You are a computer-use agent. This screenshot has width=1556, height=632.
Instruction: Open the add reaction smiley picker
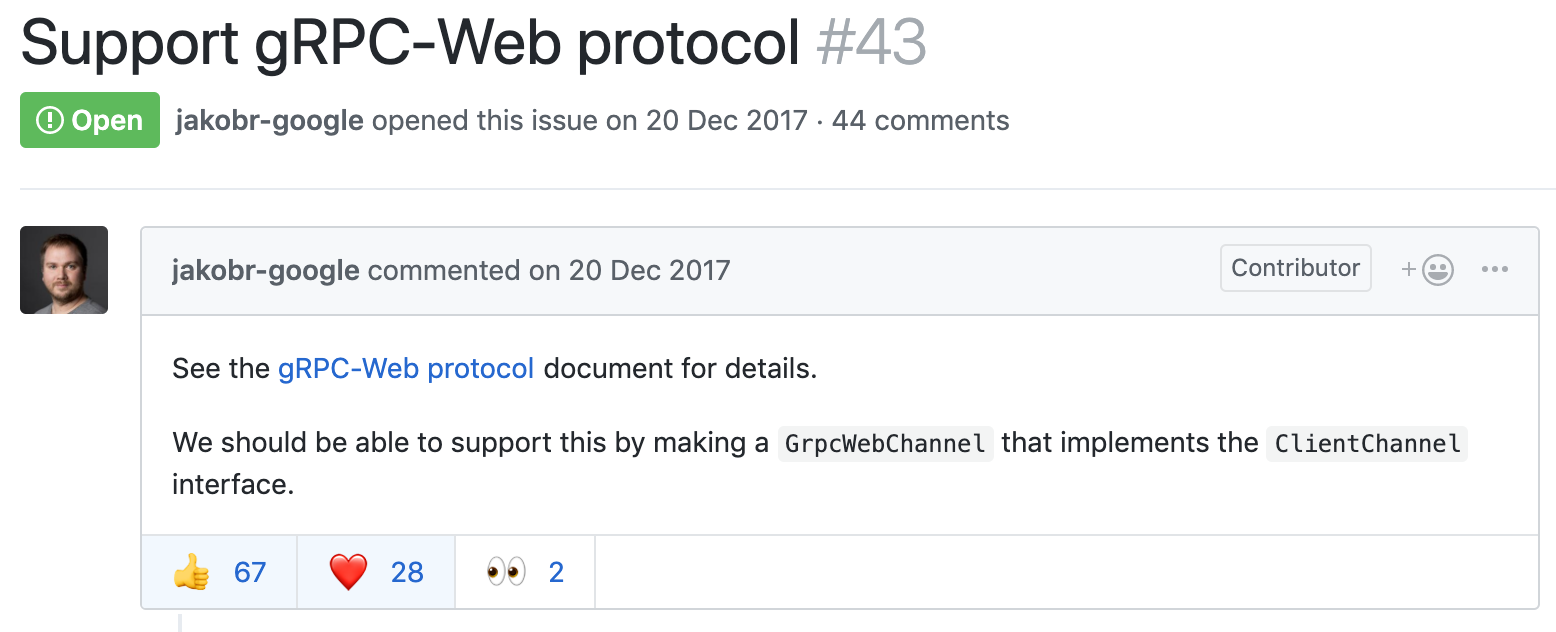click(1427, 269)
